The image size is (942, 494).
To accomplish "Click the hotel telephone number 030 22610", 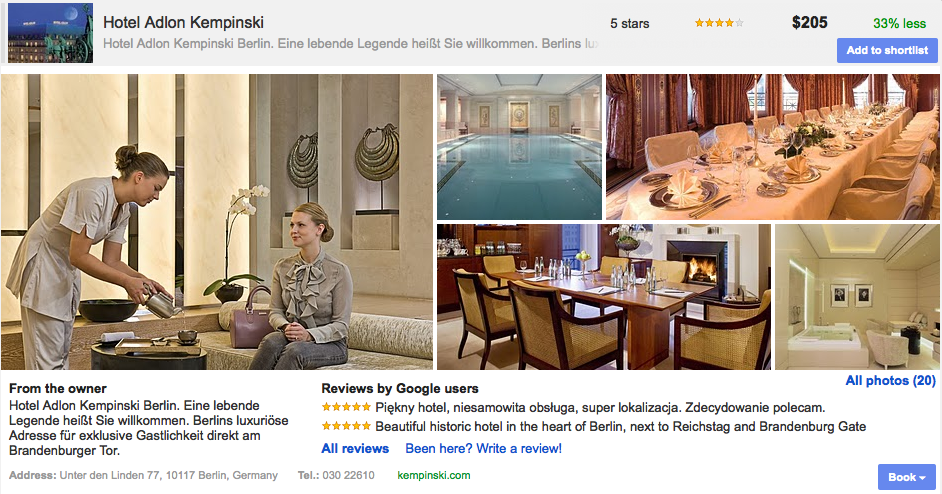I will (x=348, y=475).
